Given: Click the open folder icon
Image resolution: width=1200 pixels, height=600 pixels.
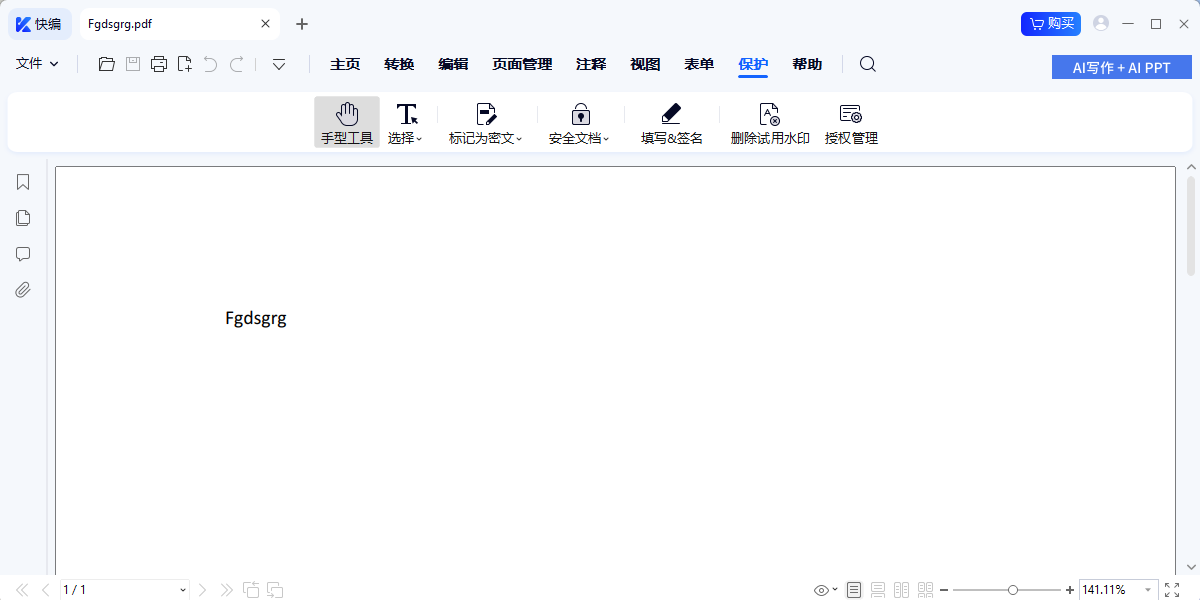Looking at the screenshot, I should [106, 64].
